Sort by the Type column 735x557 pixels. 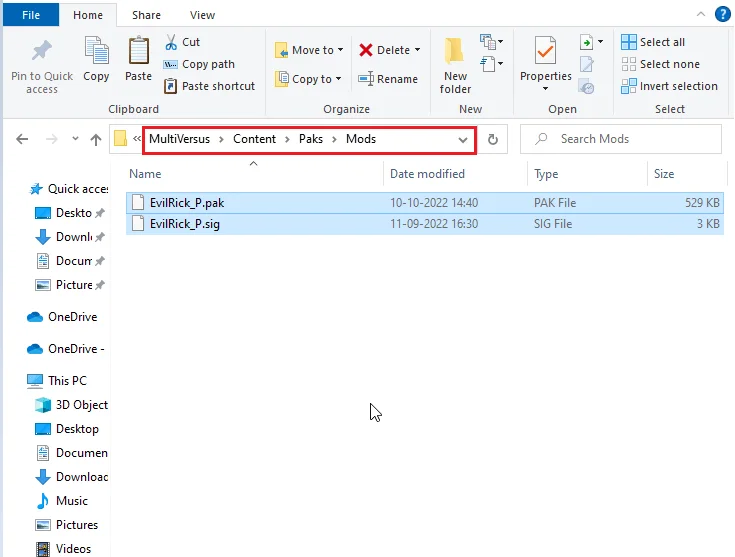[x=587, y=174]
